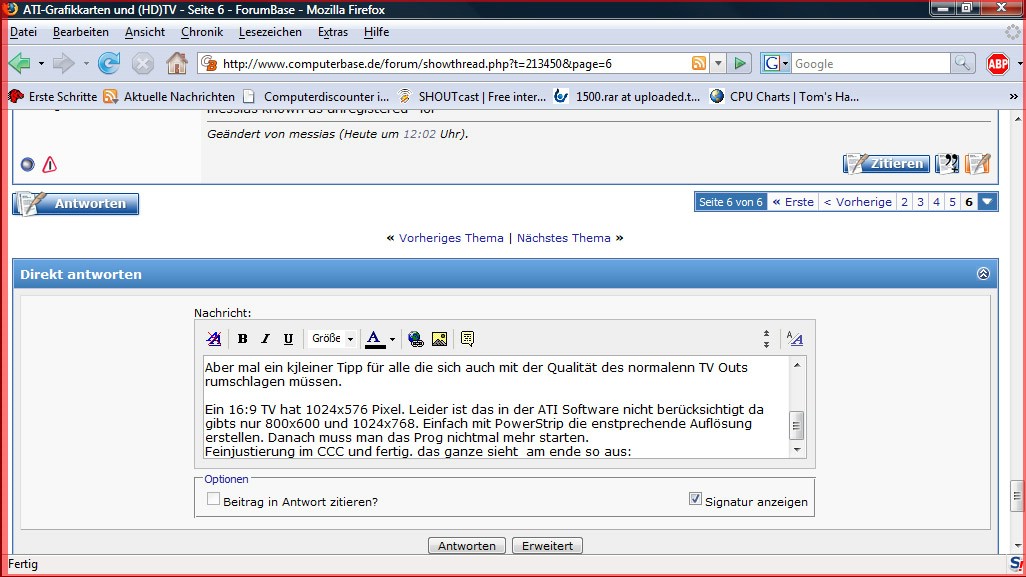The height and width of the screenshot is (577, 1026).
Task: Click quick reply icon at post end
Action: click(978, 164)
